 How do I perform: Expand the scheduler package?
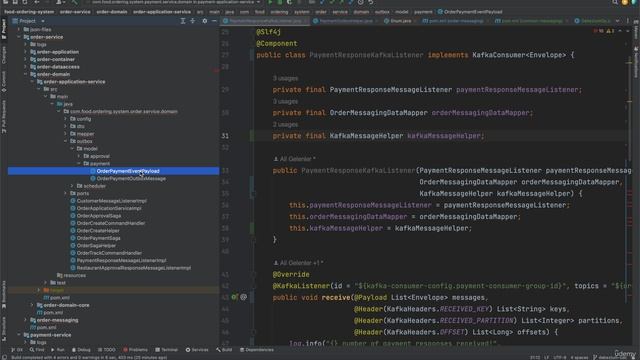tap(72, 186)
